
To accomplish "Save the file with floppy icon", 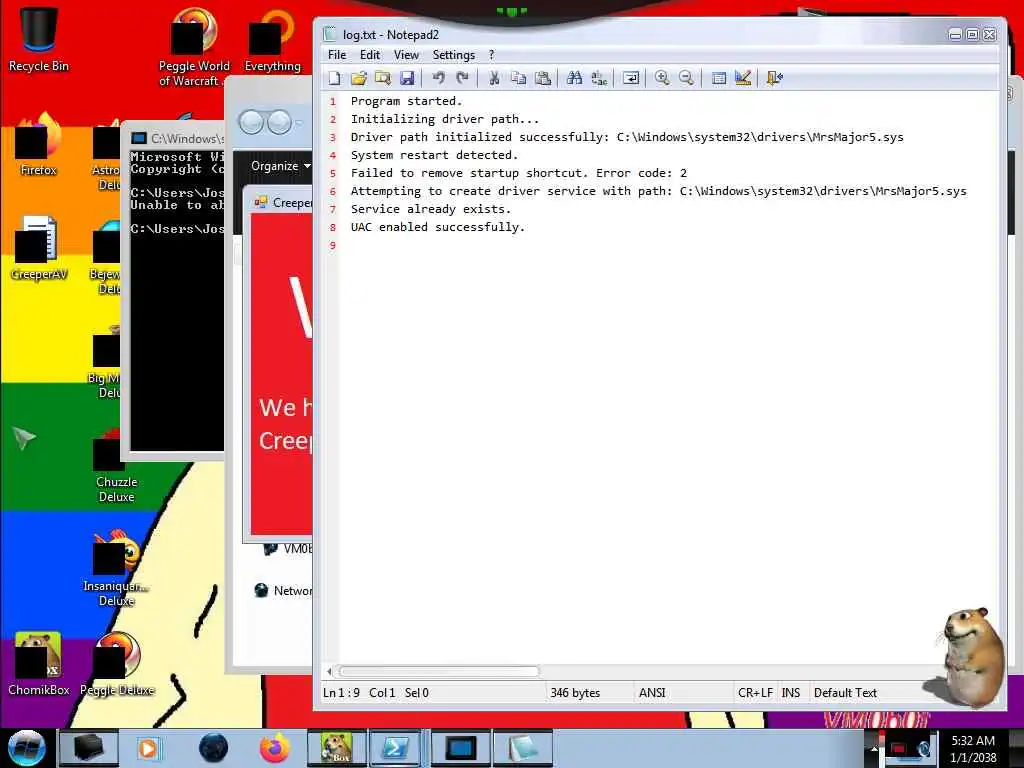I will tap(407, 78).
